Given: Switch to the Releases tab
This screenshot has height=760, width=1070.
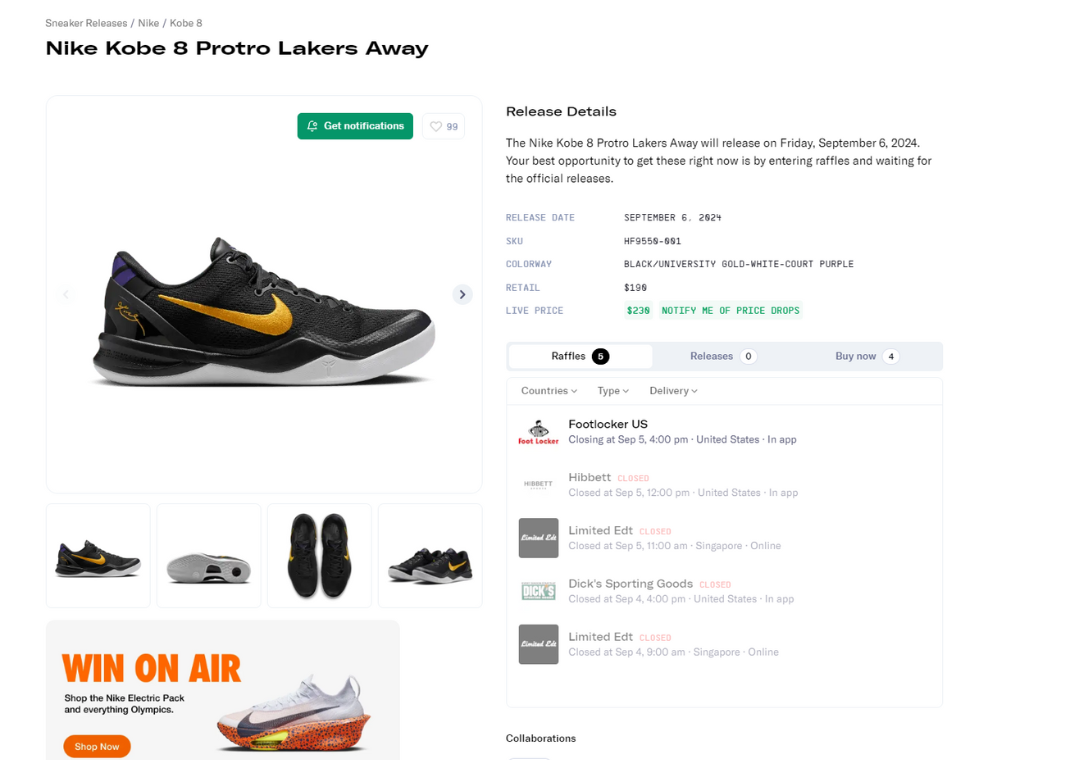Looking at the screenshot, I should pos(722,356).
